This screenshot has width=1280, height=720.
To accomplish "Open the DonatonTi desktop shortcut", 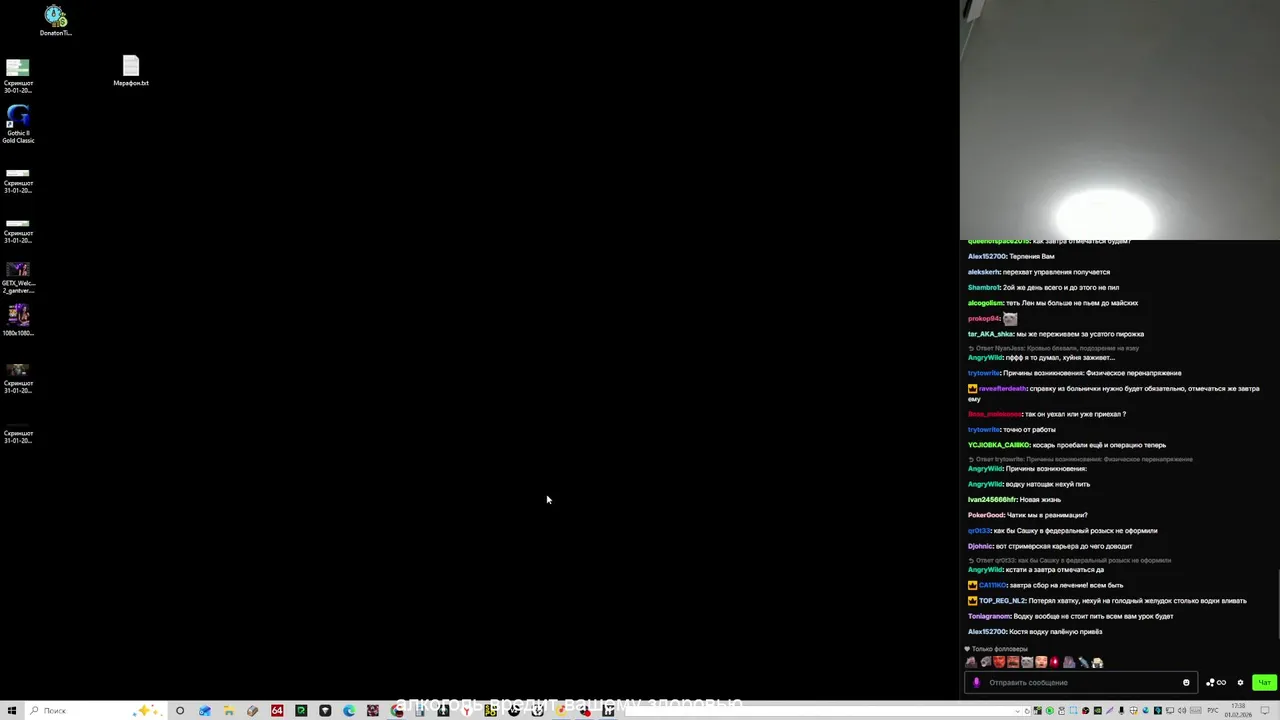I will [x=55, y=20].
